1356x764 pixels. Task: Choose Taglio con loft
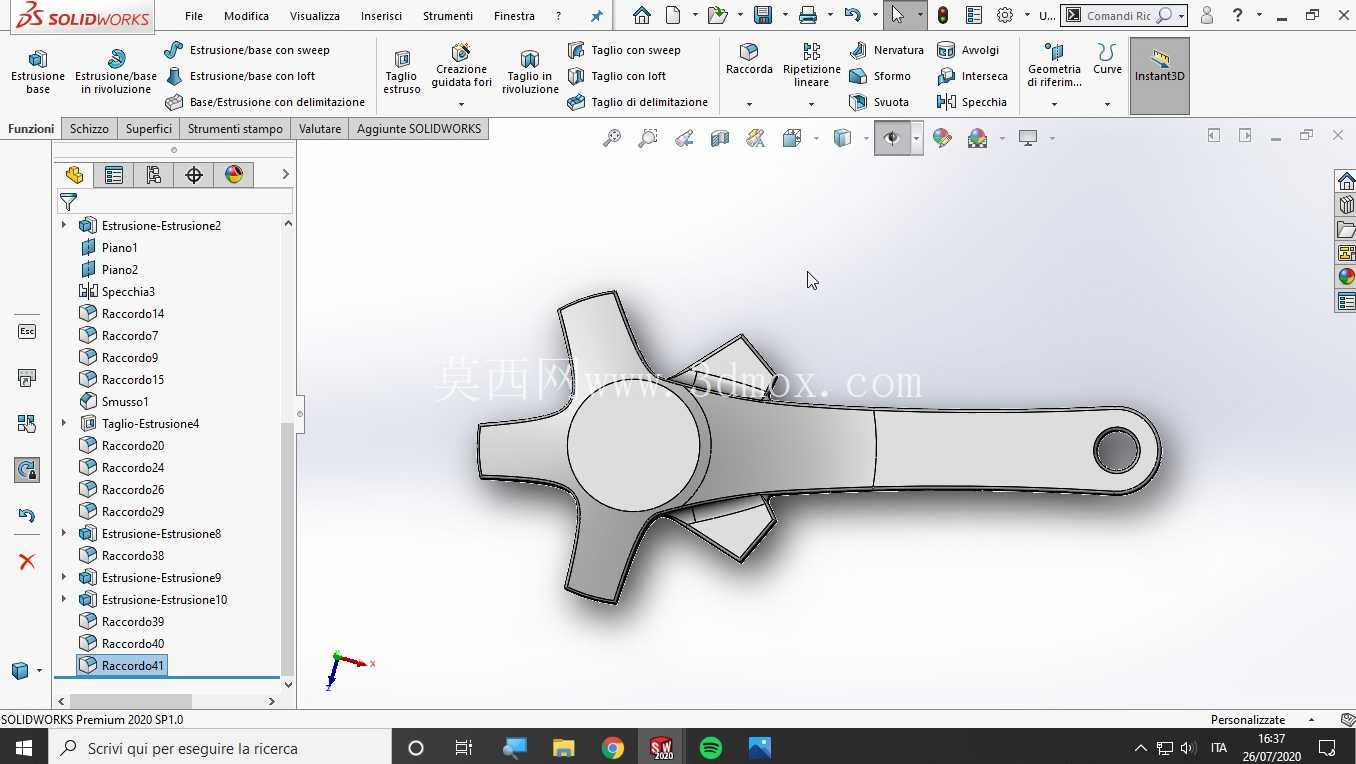click(x=616, y=76)
